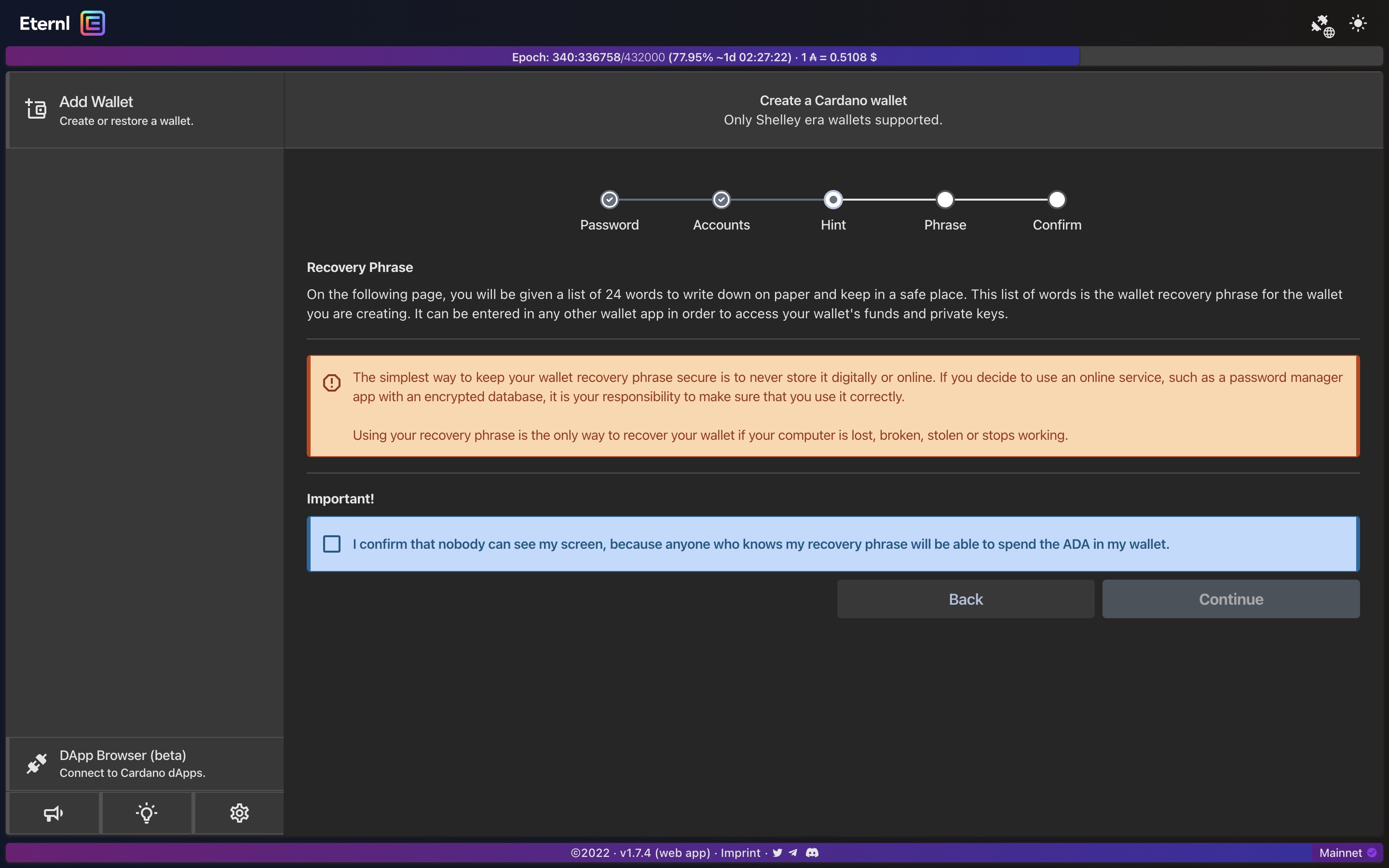
Task: Click the Recovery Phrase heading
Action: pyautogui.click(x=360, y=267)
